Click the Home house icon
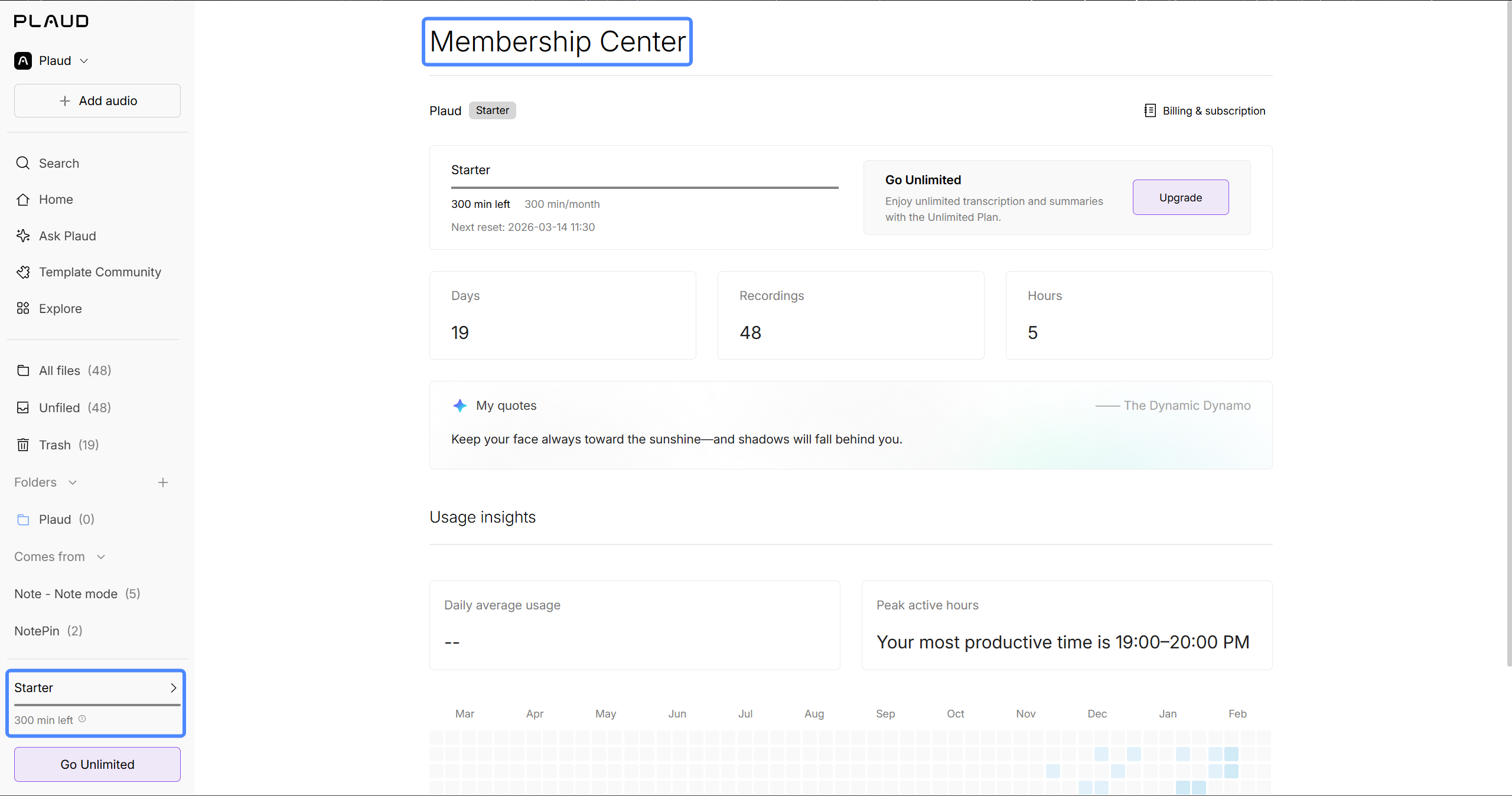This screenshot has height=796, width=1512. [x=23, y=200]
